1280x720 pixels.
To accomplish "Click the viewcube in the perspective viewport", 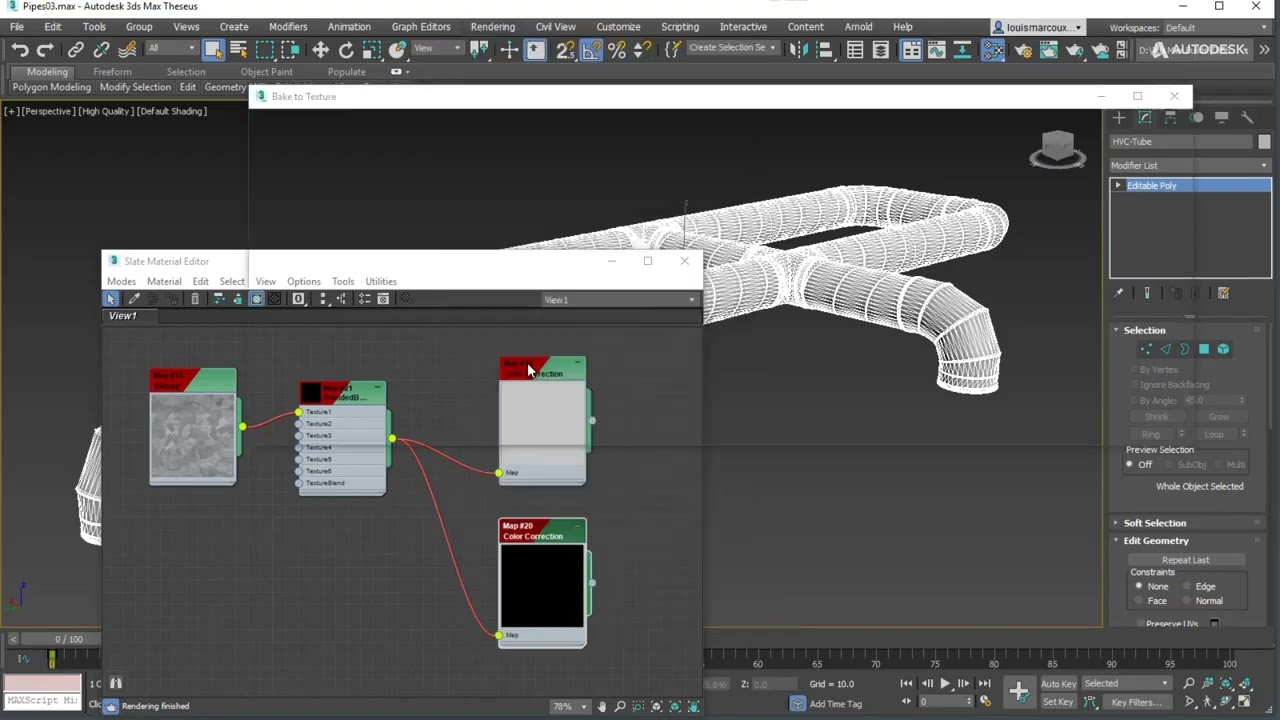I will (1057, 149).
